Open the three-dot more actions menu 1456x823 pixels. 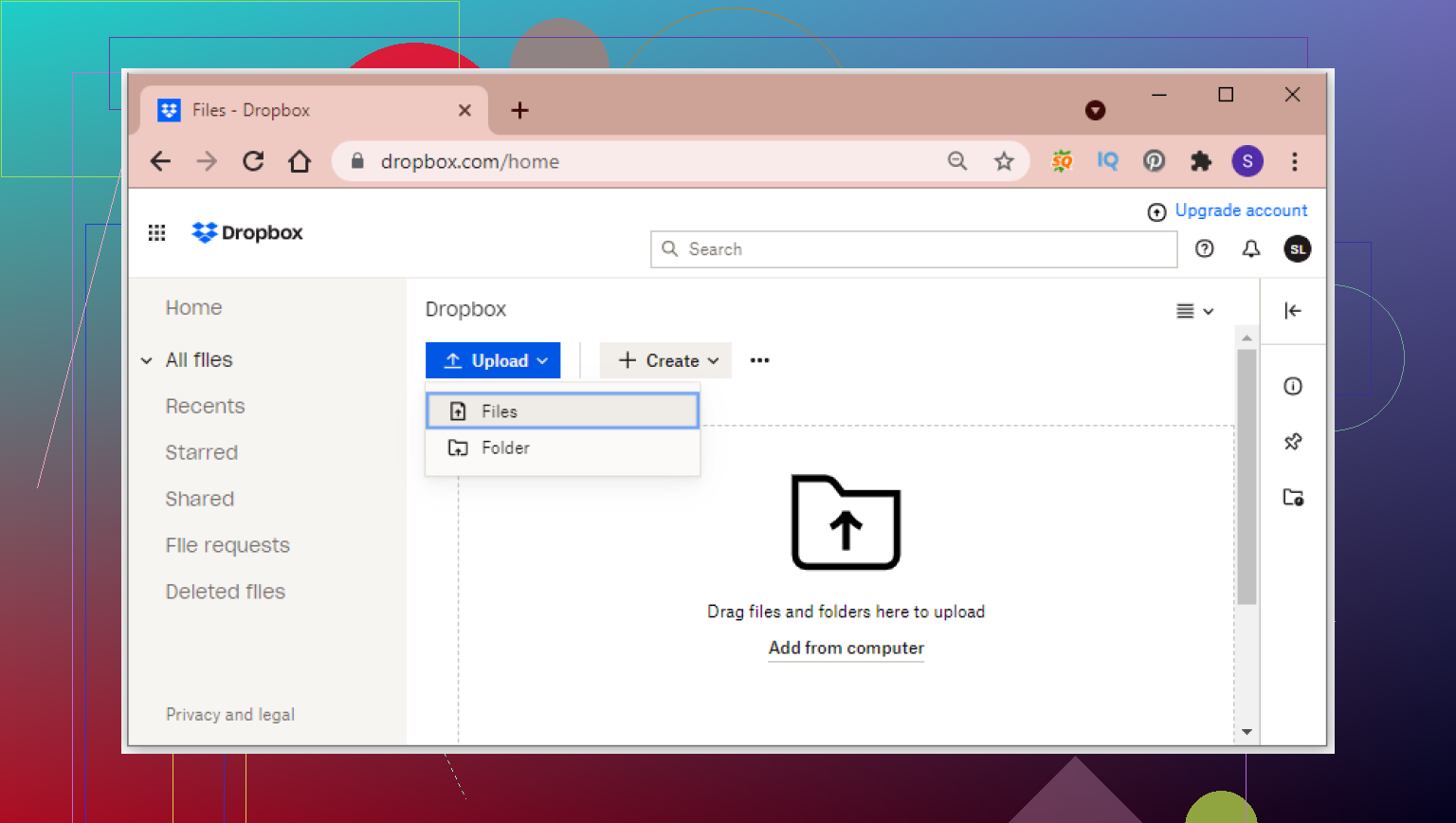(x=759, y=360)
